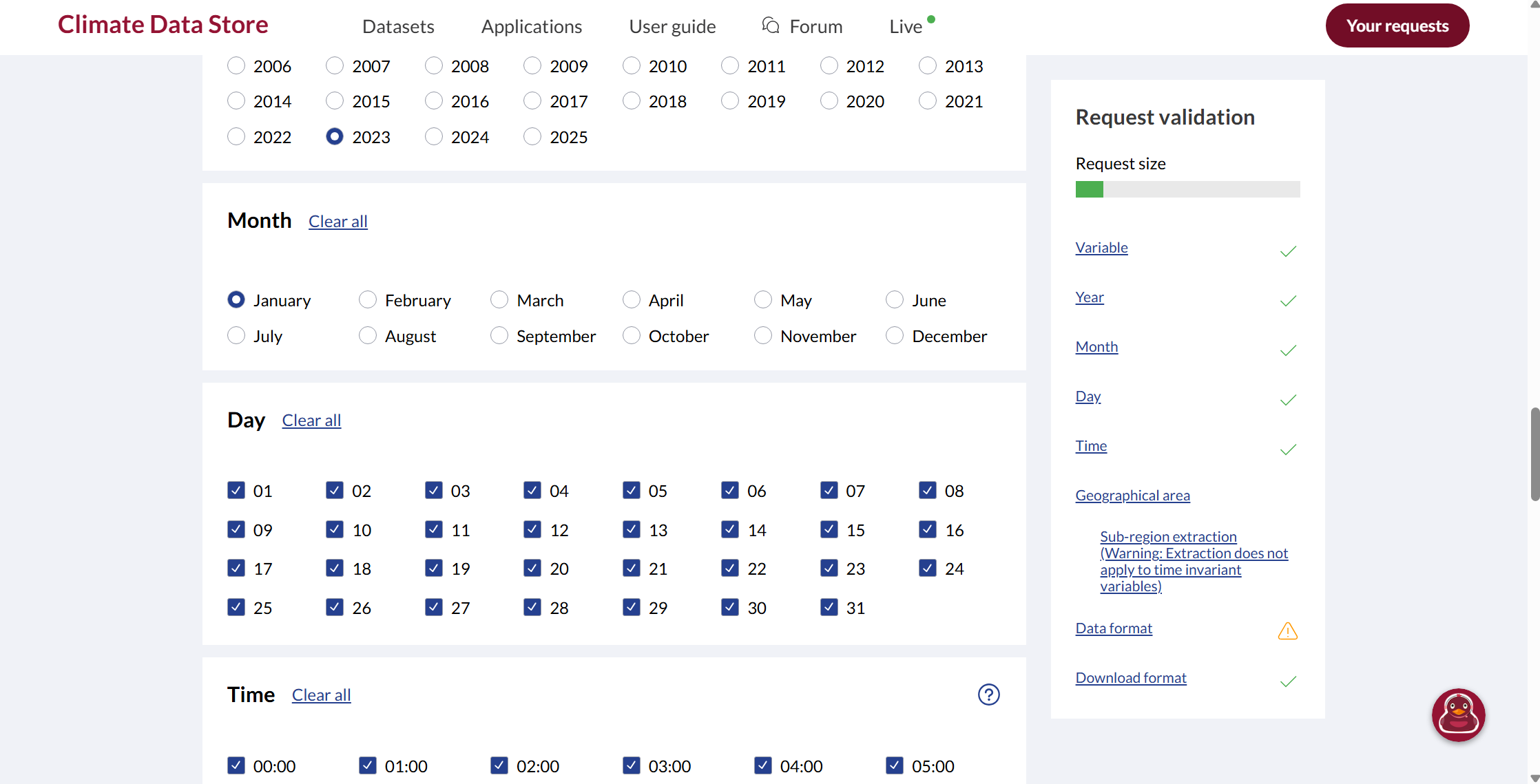This screenshot has width=1540, height=784.
Task: Open the duck chatbot assistant icon
Action: pyautogui.click(x=1458, y=714)
